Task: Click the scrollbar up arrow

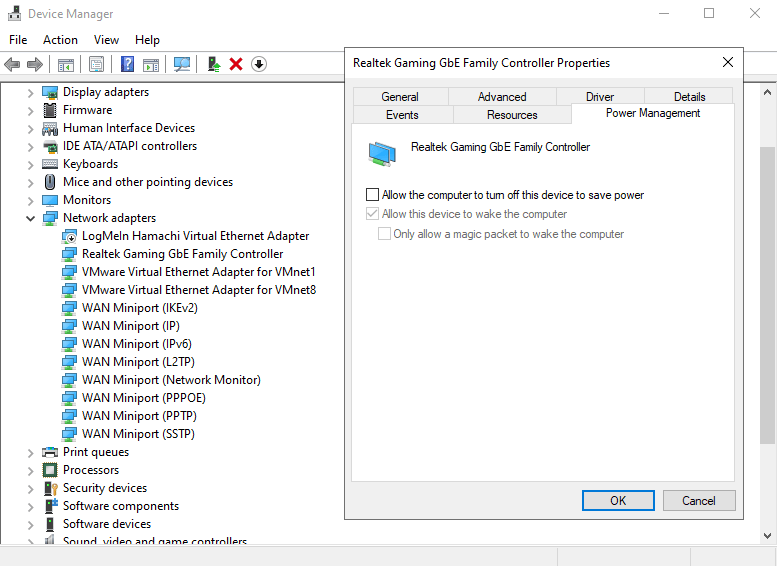Action: click(767, 92)
